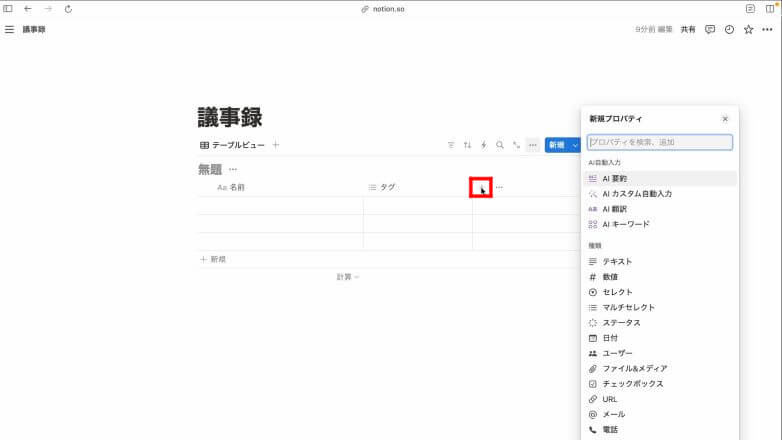
Task: Open the page more-options ellipsis menu
Action: point(768,29)
